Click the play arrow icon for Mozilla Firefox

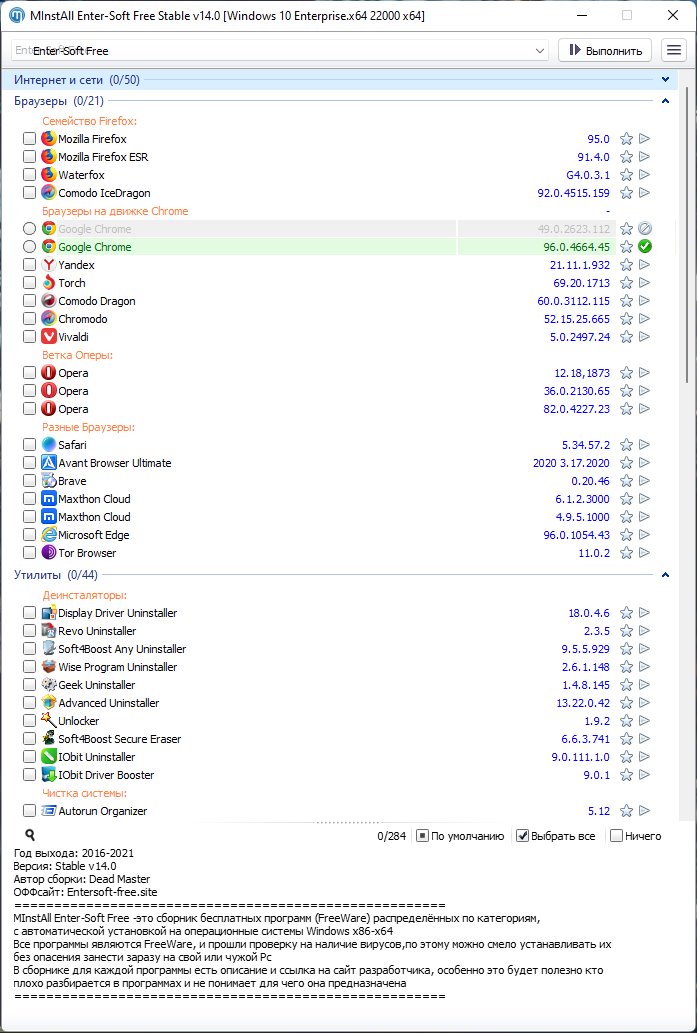(645, 139)
